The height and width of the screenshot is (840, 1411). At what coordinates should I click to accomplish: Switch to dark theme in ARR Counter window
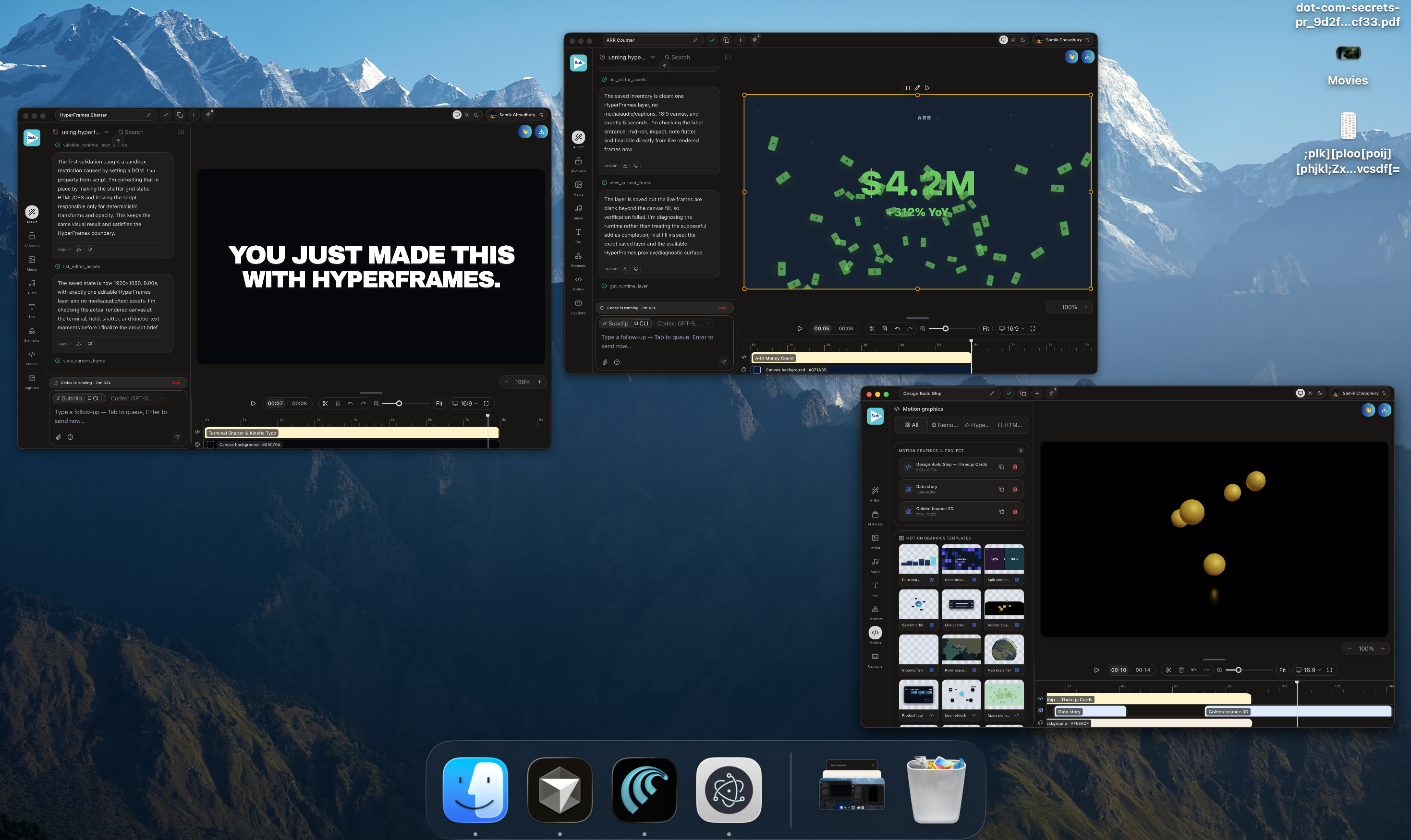[x=1023, y=40]
